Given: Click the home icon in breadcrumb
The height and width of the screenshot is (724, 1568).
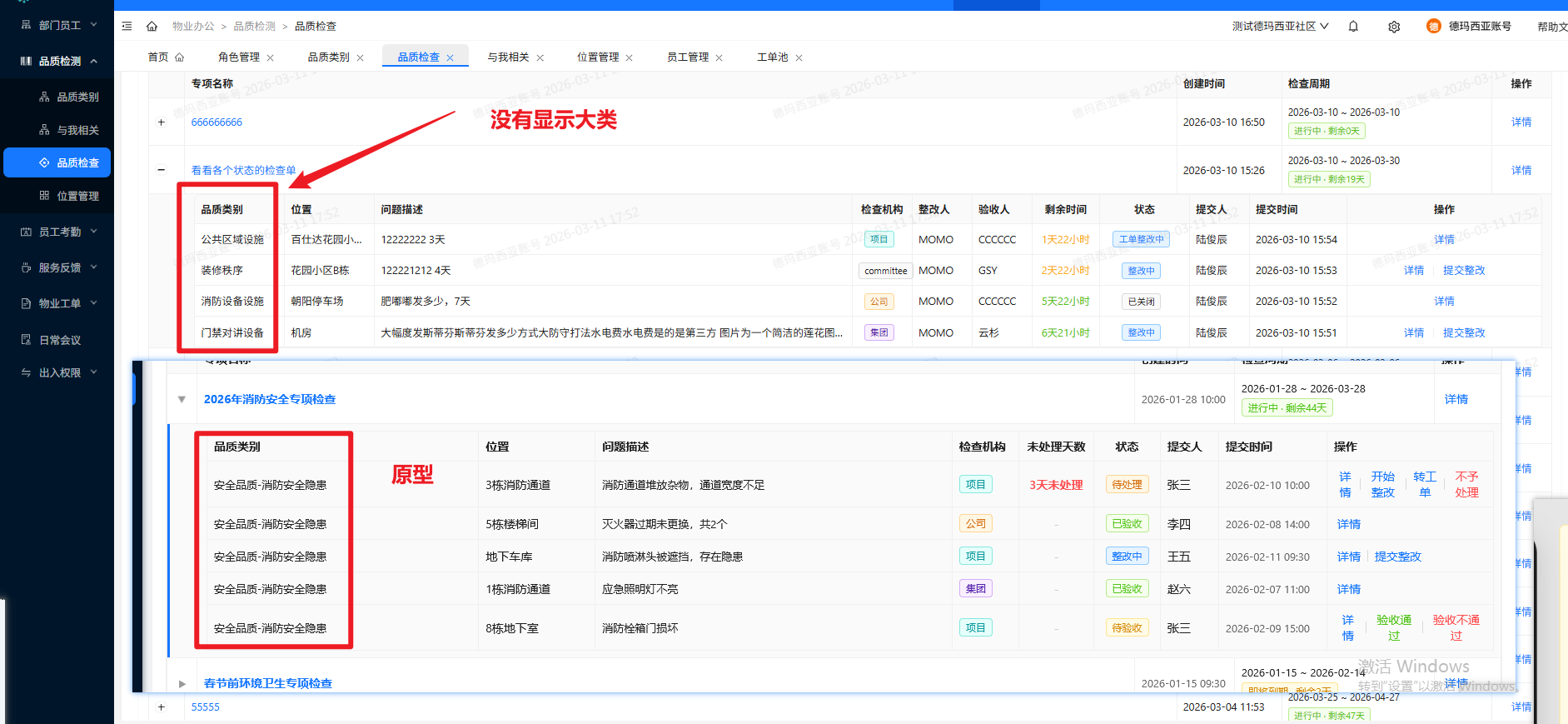Looking at the screenshot, I should pyautogui.click(x=152, y=27).
